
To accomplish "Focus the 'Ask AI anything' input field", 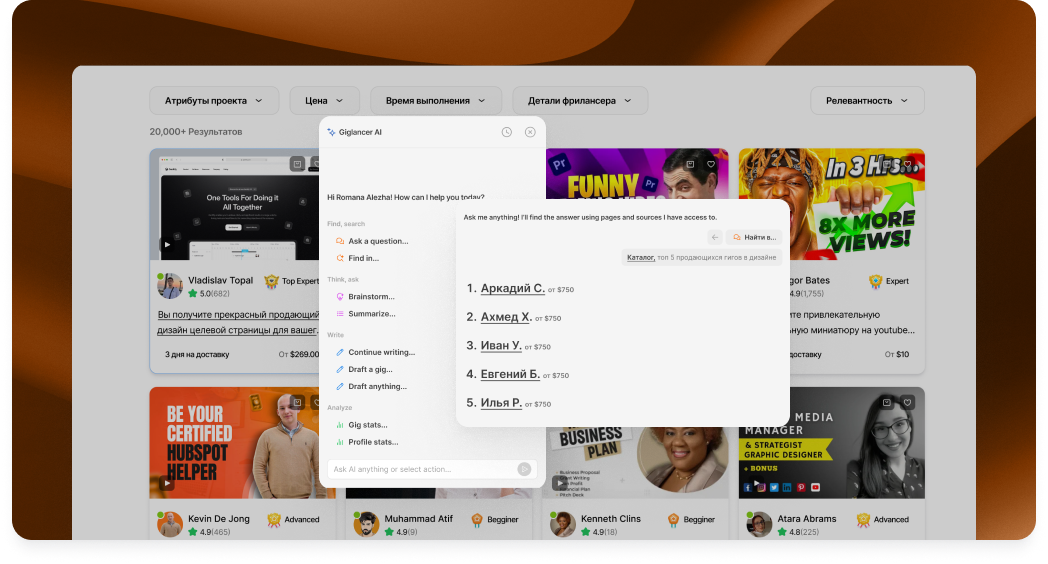I will [420, 469].
